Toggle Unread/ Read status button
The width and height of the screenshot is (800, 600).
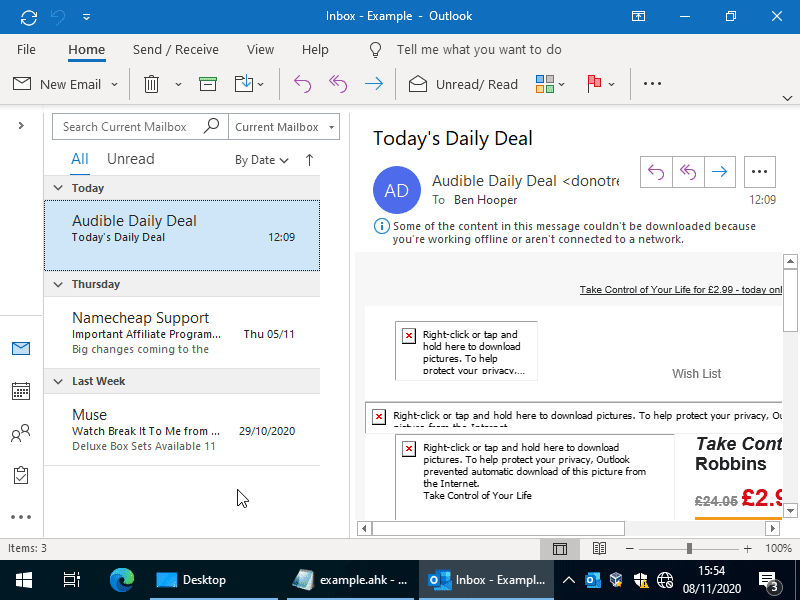pyautogui.click(x=463, y=84)
